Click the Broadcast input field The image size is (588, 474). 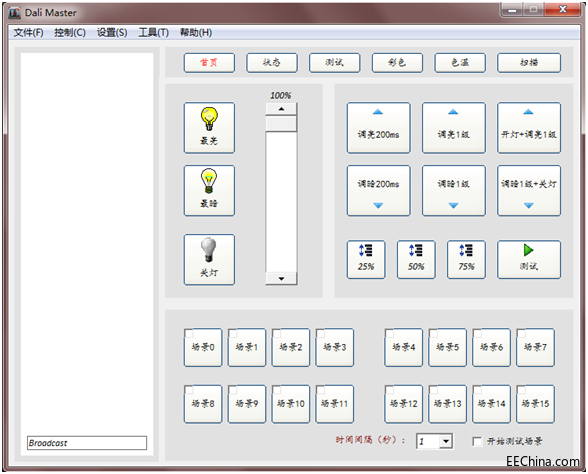tap(87, 443)
